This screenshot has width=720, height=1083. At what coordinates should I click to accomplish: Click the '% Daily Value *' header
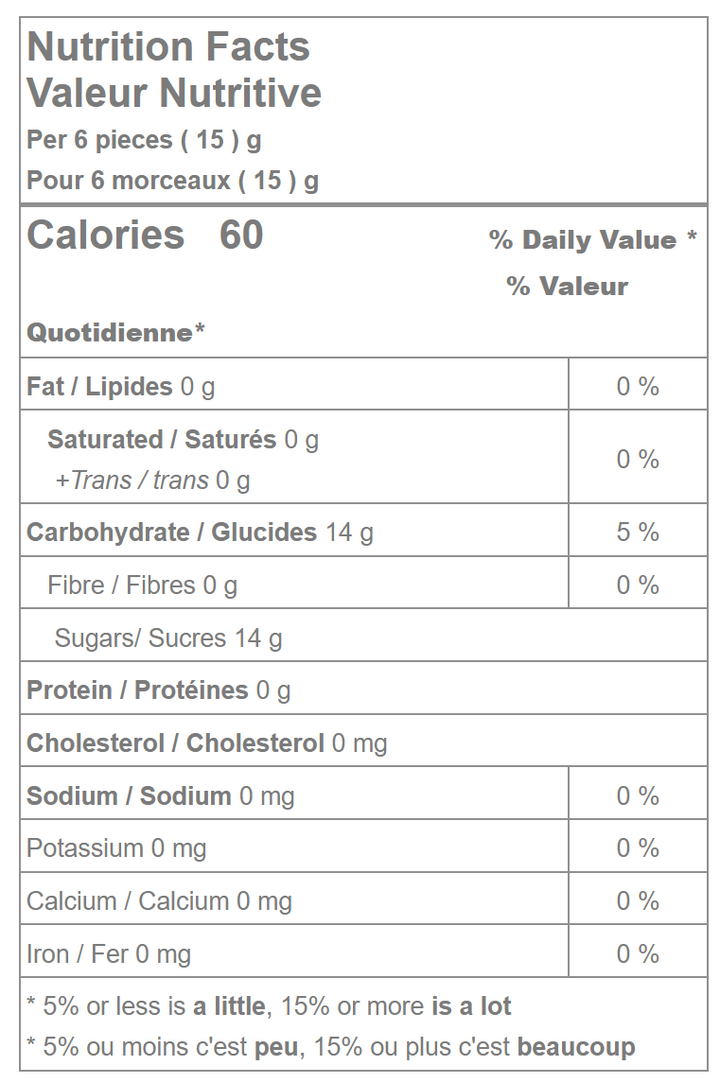[x=592, y=240]
